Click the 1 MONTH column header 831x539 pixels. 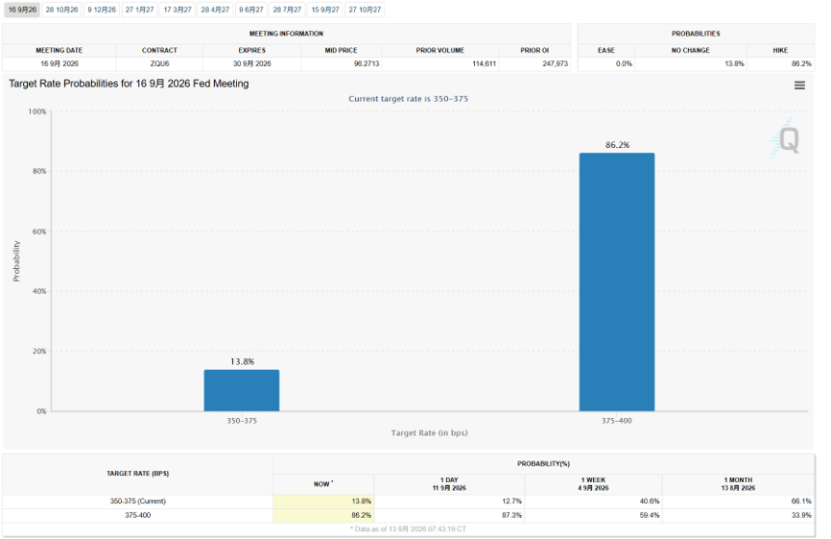(738, 484)
